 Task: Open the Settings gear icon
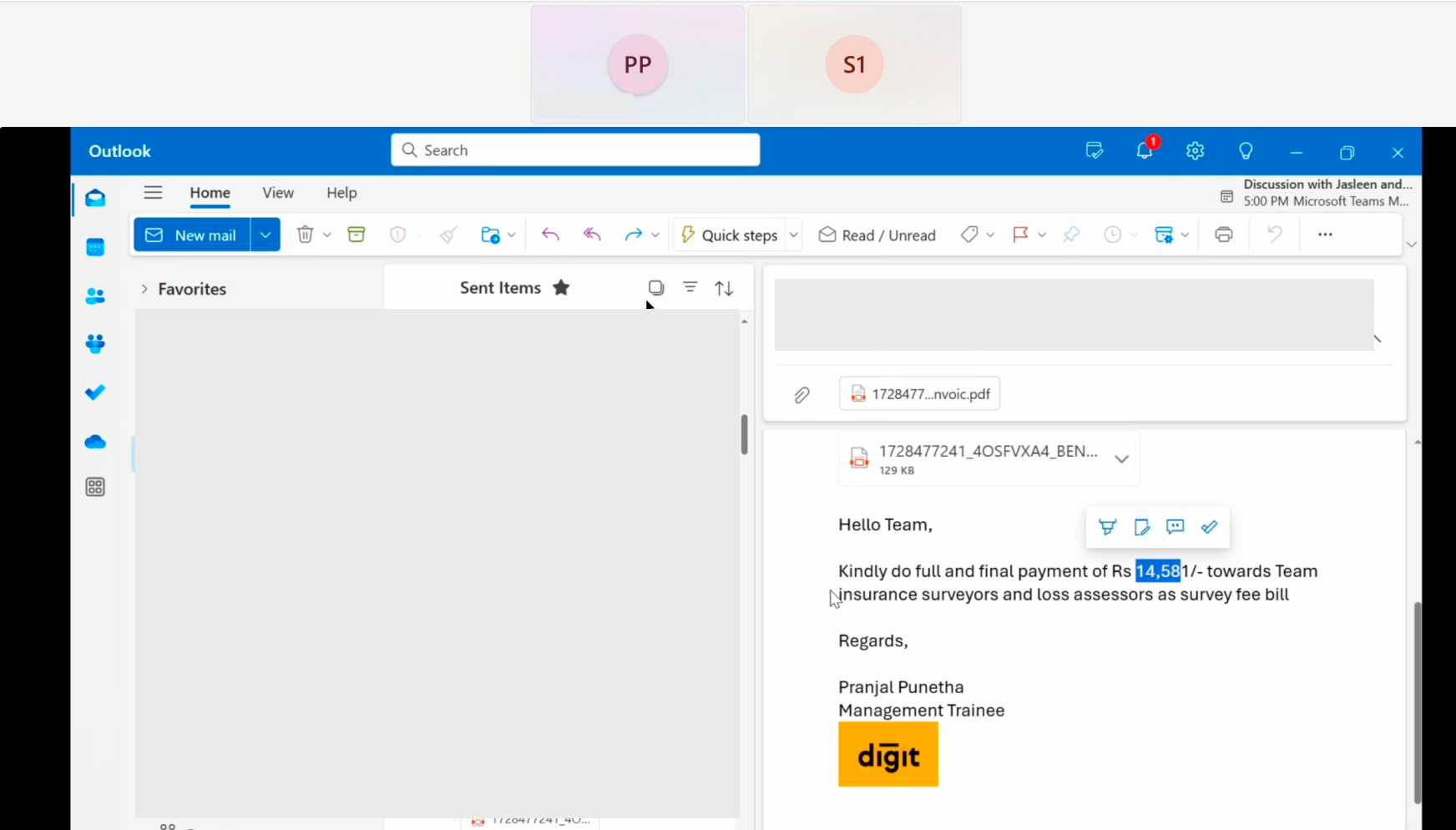[1196, 151]
